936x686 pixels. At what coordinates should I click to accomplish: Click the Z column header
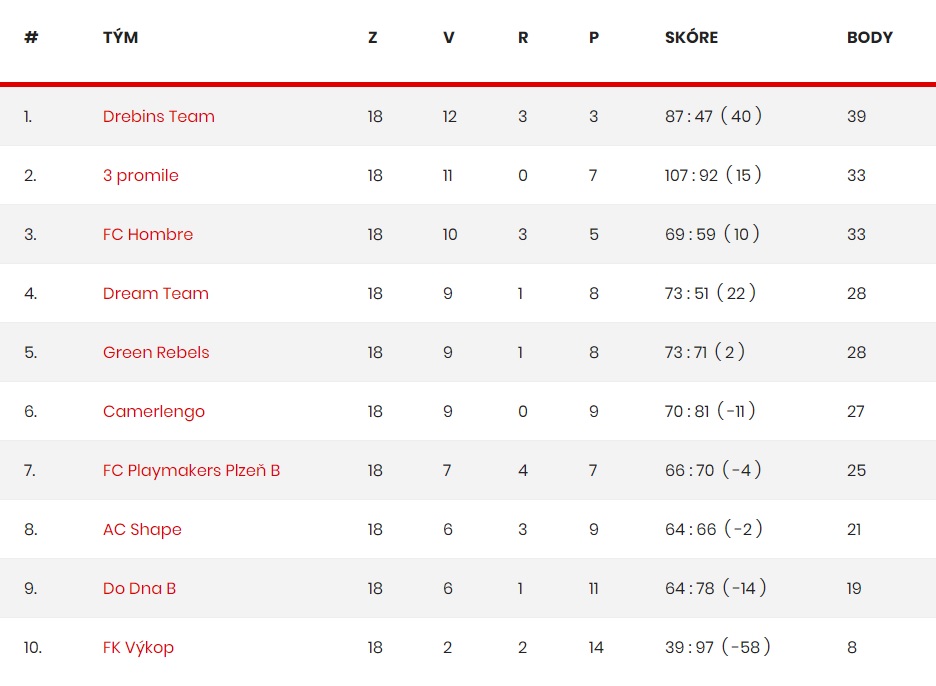372,38
